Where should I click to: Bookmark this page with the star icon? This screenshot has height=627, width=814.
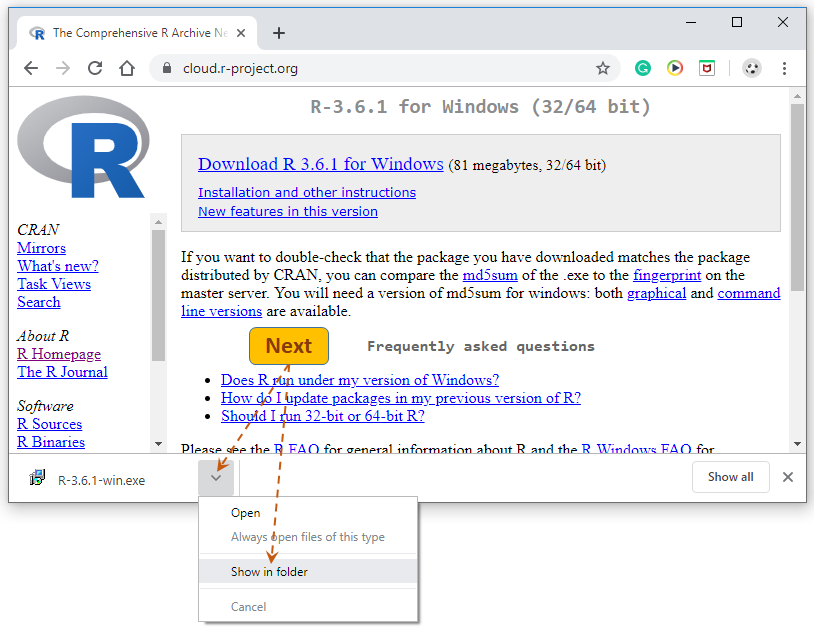[x=602, y=68]
